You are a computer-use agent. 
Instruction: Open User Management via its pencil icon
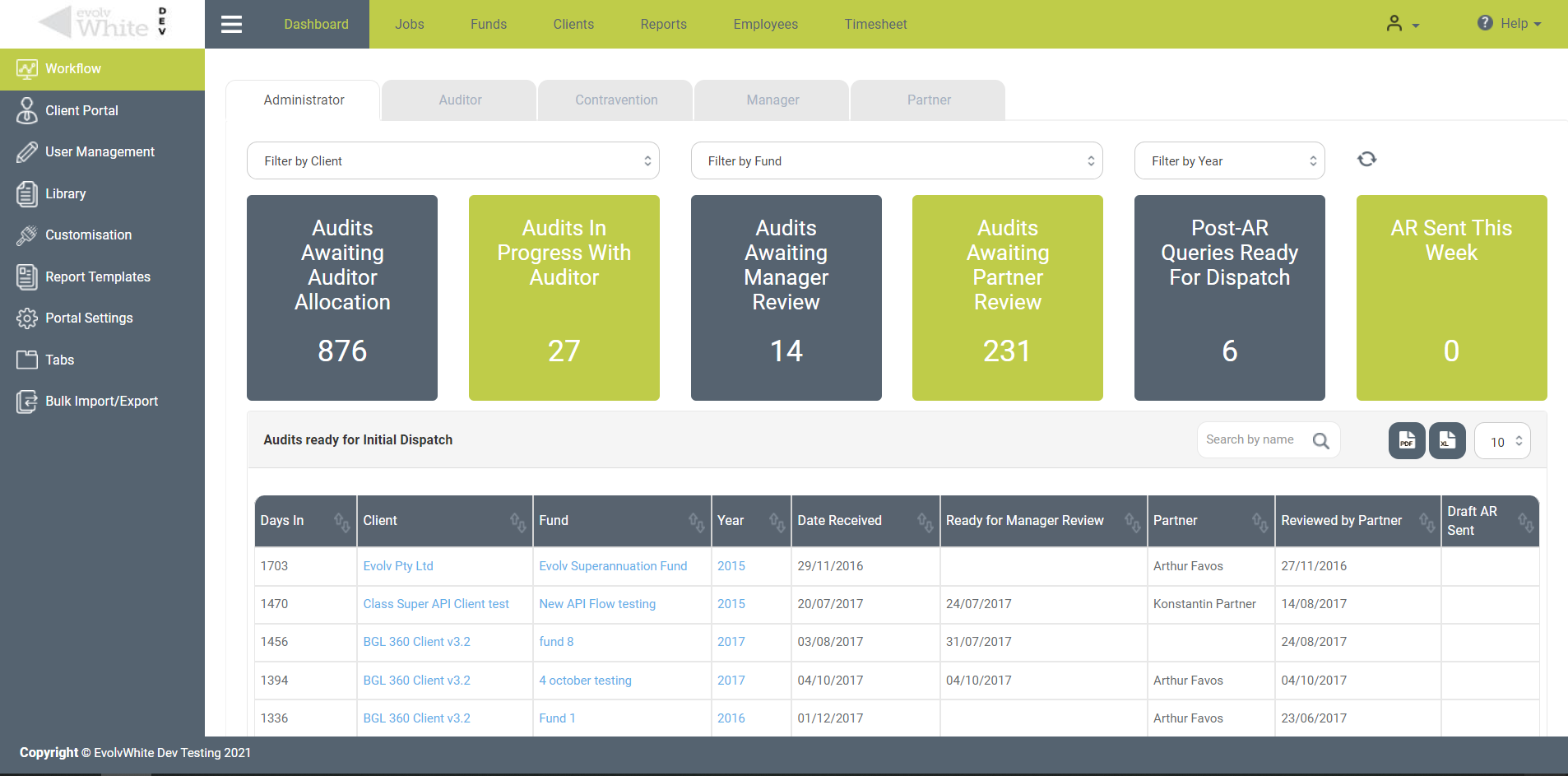click(27, 151)
